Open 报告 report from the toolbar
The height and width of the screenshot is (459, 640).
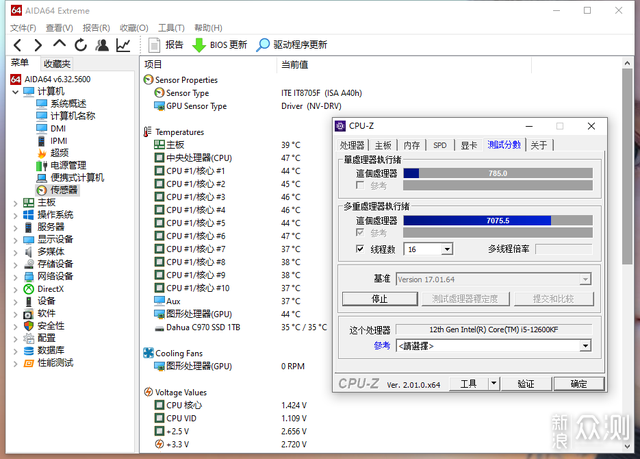[165, 45]
